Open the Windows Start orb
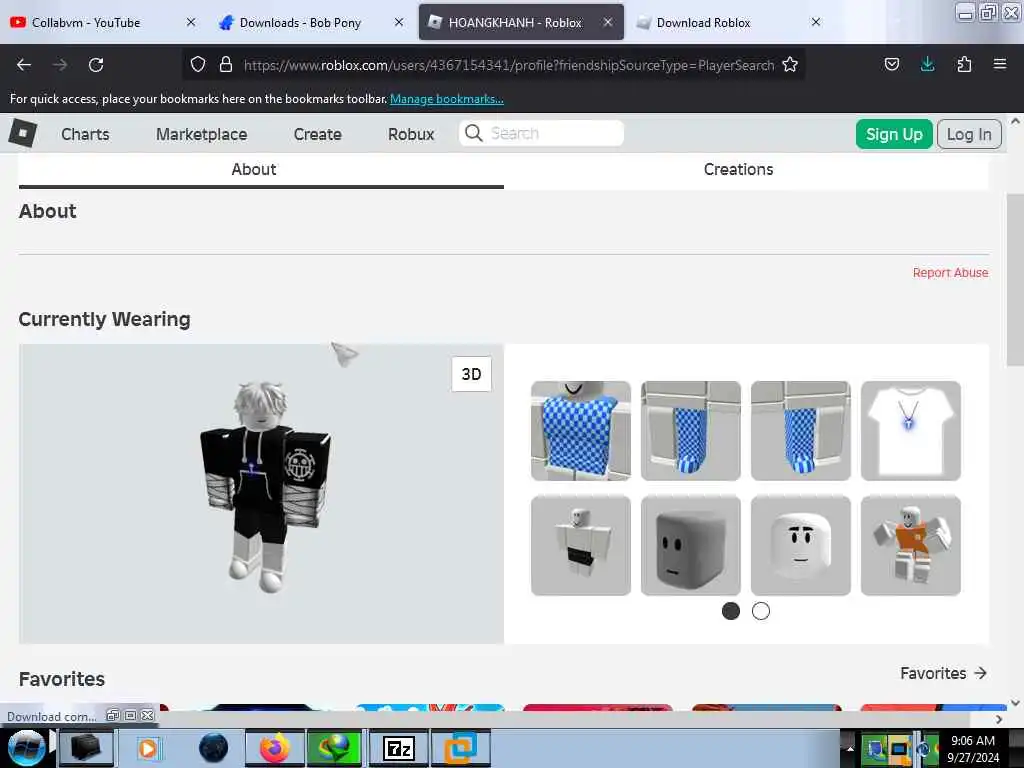The image size is (1024, 768). click(x=25, y=748)
